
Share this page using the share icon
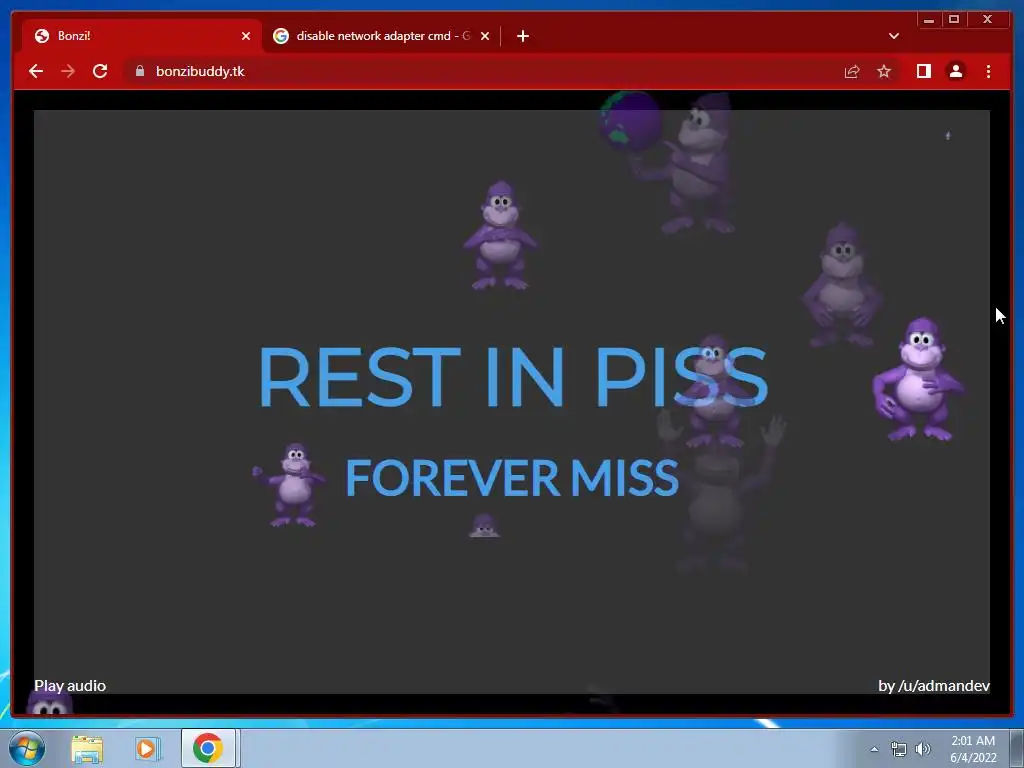pyautogui.click(x=852, y=71)
